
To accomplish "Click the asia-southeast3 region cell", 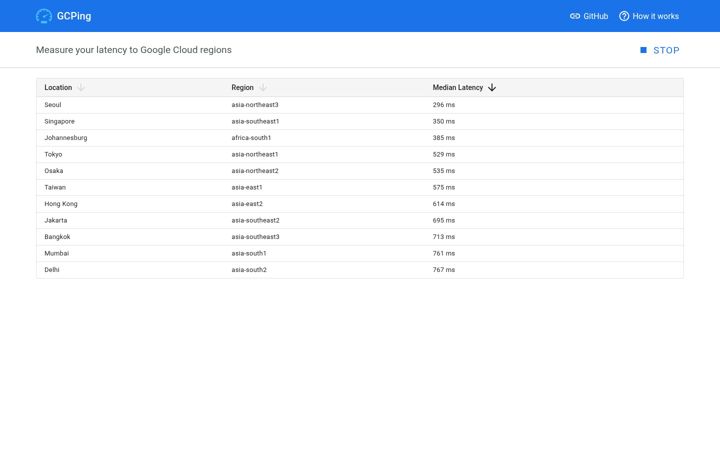I will coord(255,237).
